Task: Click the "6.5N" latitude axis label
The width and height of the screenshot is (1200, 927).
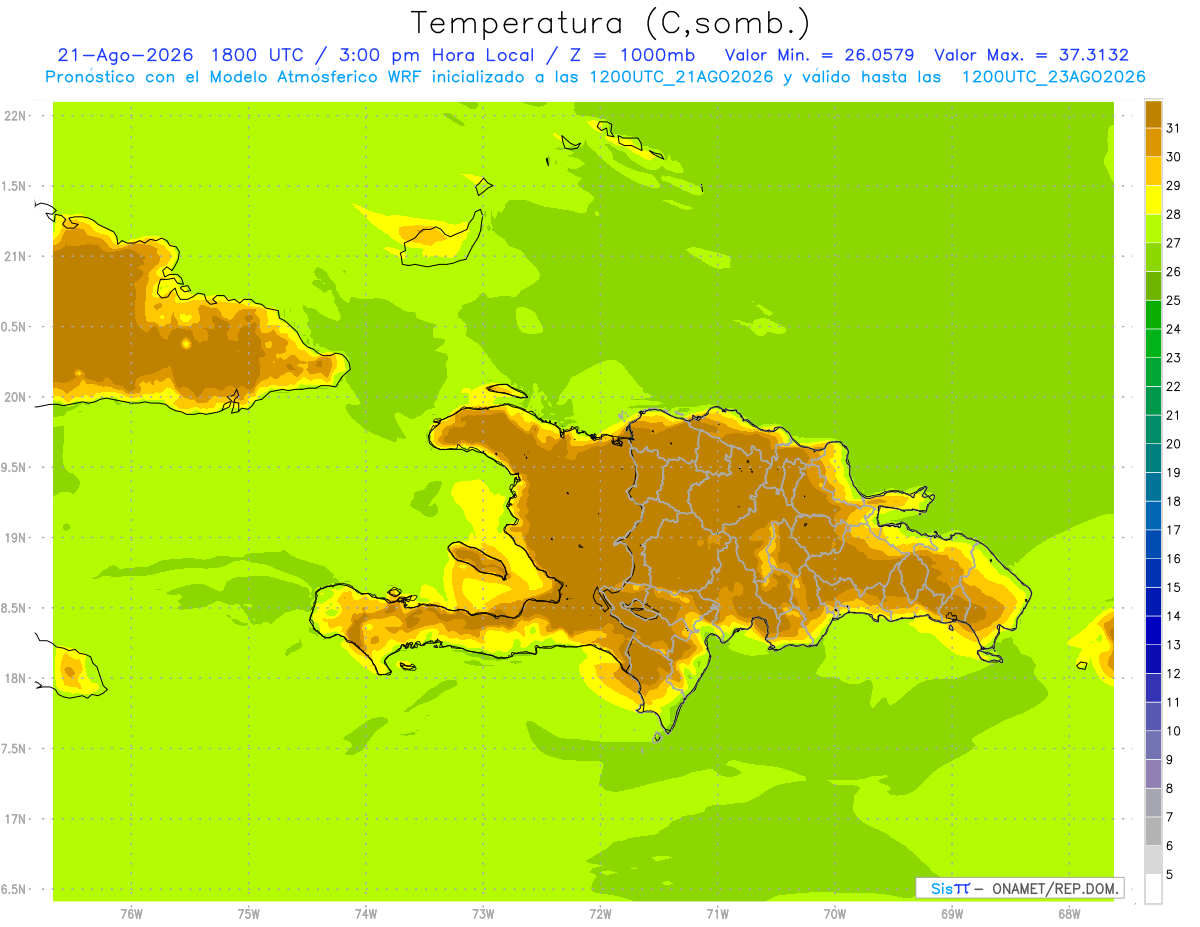Action: point(15,889)
